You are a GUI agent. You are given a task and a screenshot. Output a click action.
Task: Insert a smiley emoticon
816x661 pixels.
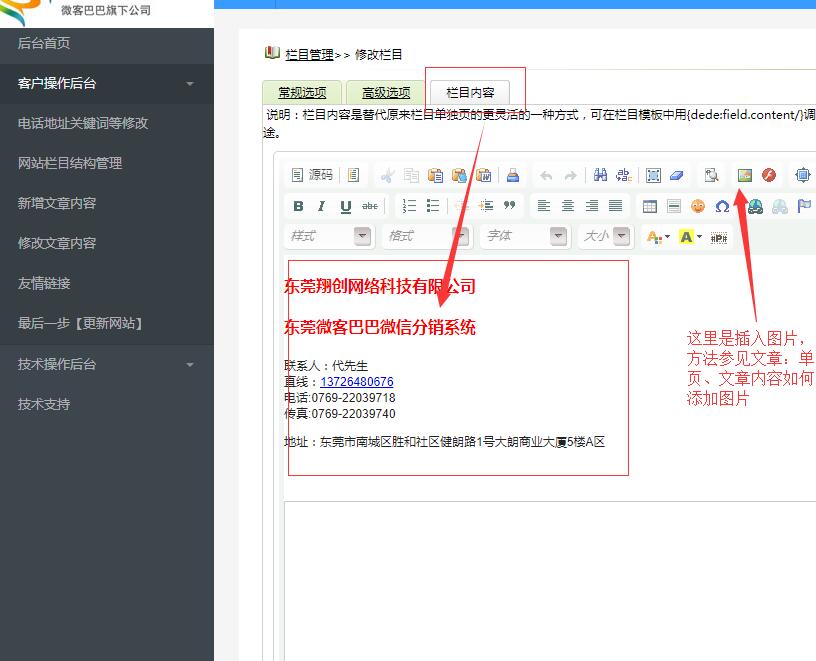point(698,206)
